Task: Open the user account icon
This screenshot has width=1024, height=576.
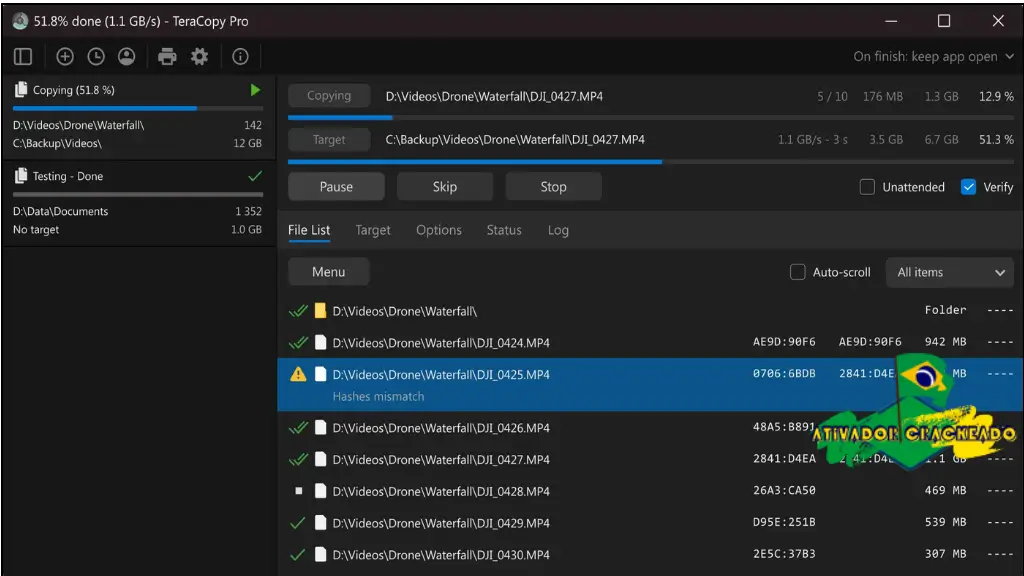Action: pyautogui.click(x=127, y=57)
